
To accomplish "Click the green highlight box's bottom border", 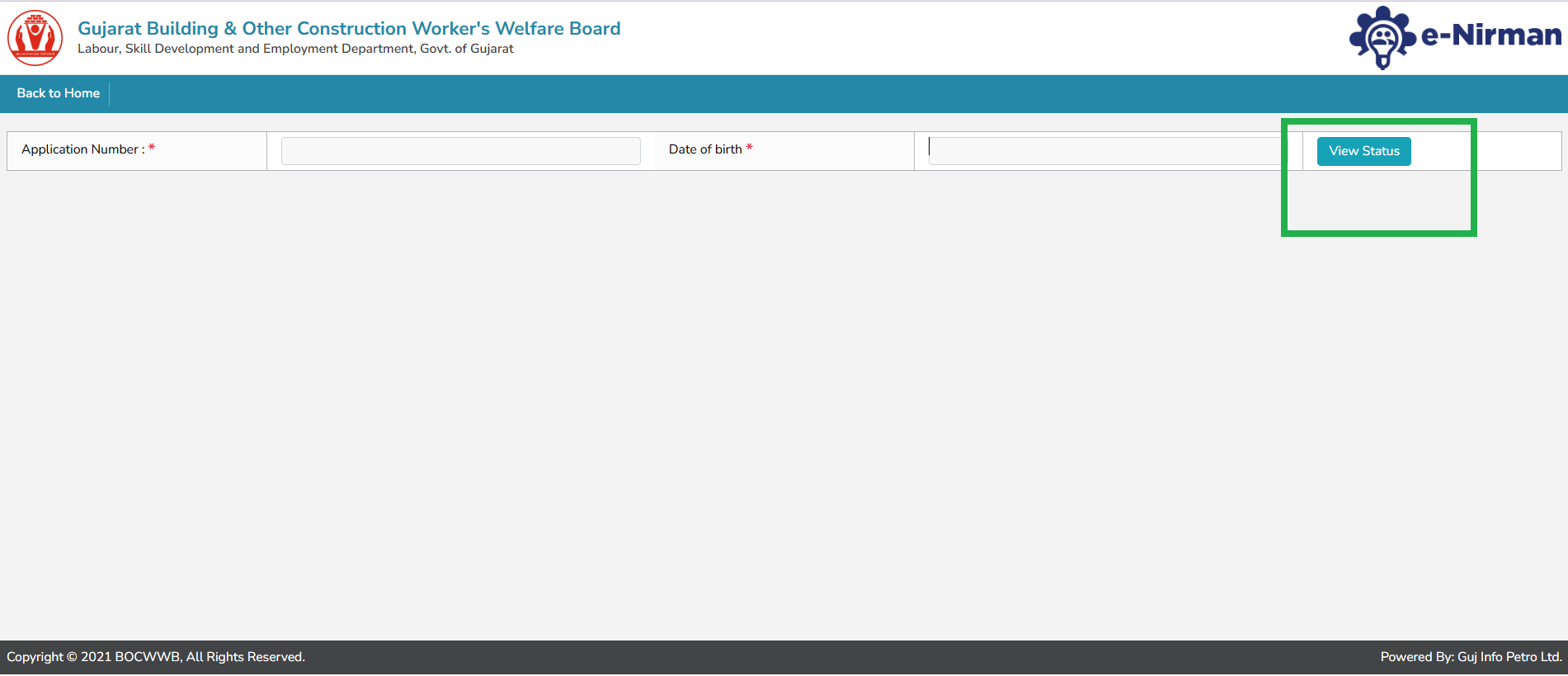I will [x=1378, y=234].
